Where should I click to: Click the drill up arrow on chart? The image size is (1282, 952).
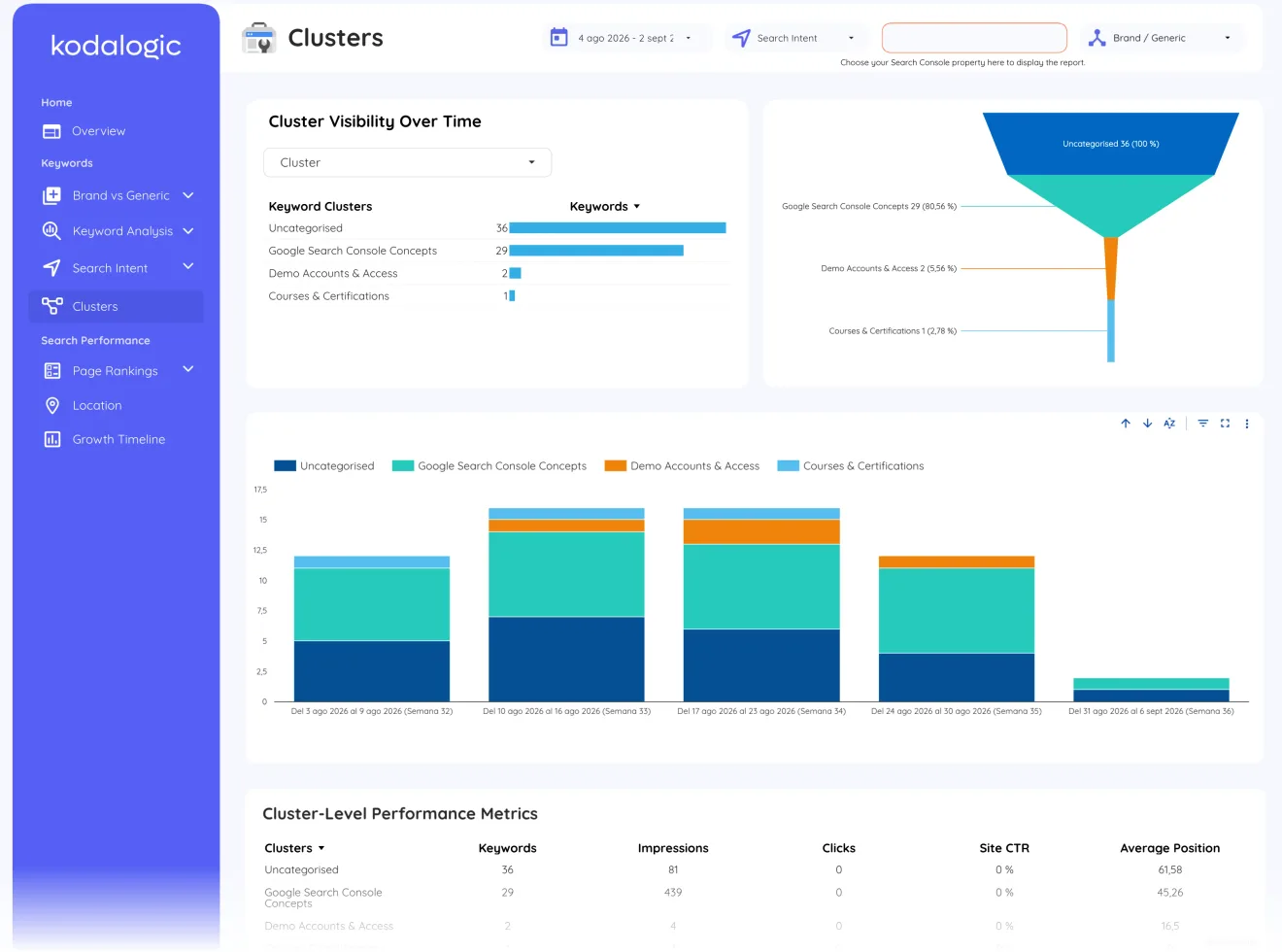click(x=1126, y=424)
